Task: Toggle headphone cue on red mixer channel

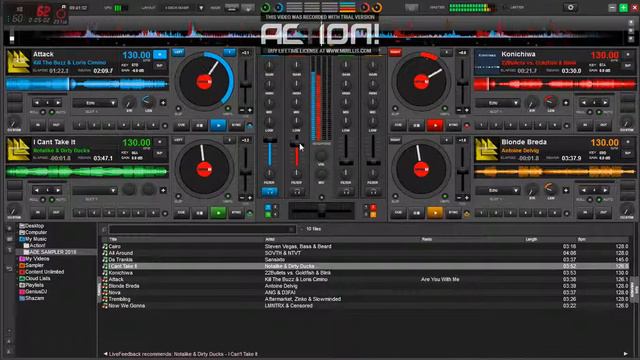Action: pos(297,191)
